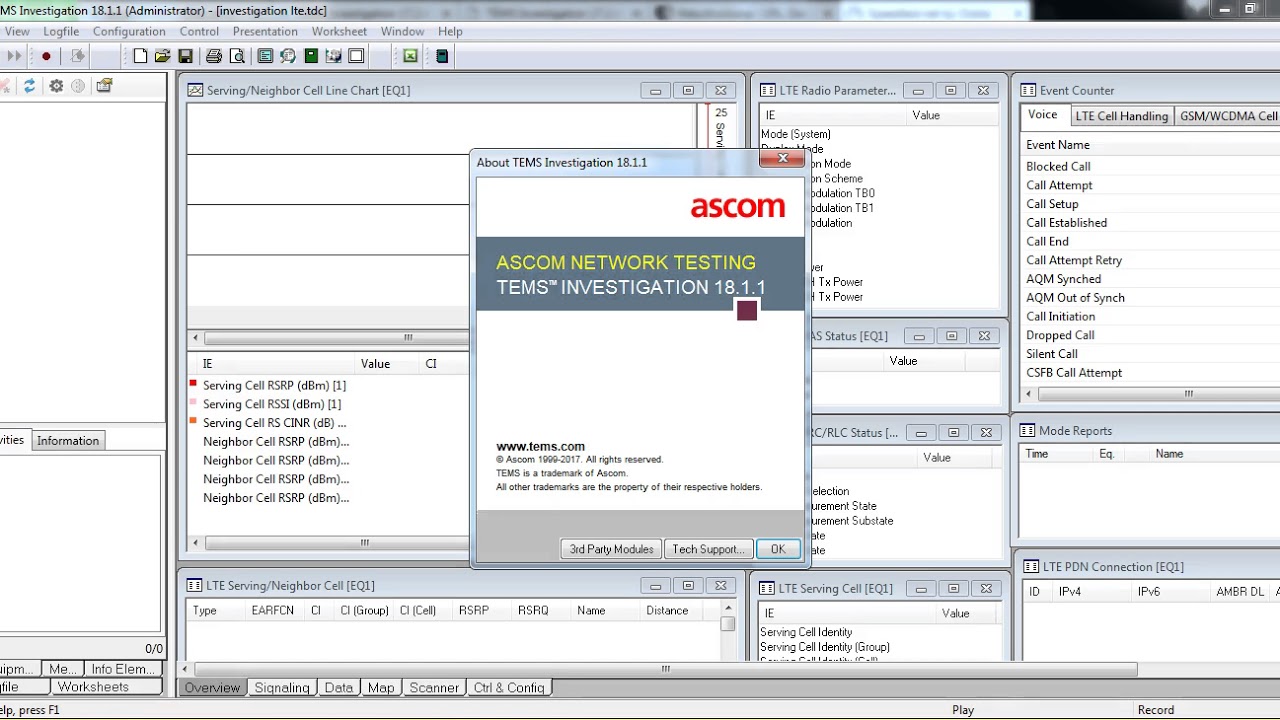Image resolution: width=1280 pixels, height=720 pixels.
Task: Click the Open folder toolbar icon
Action: click(162, 56)
